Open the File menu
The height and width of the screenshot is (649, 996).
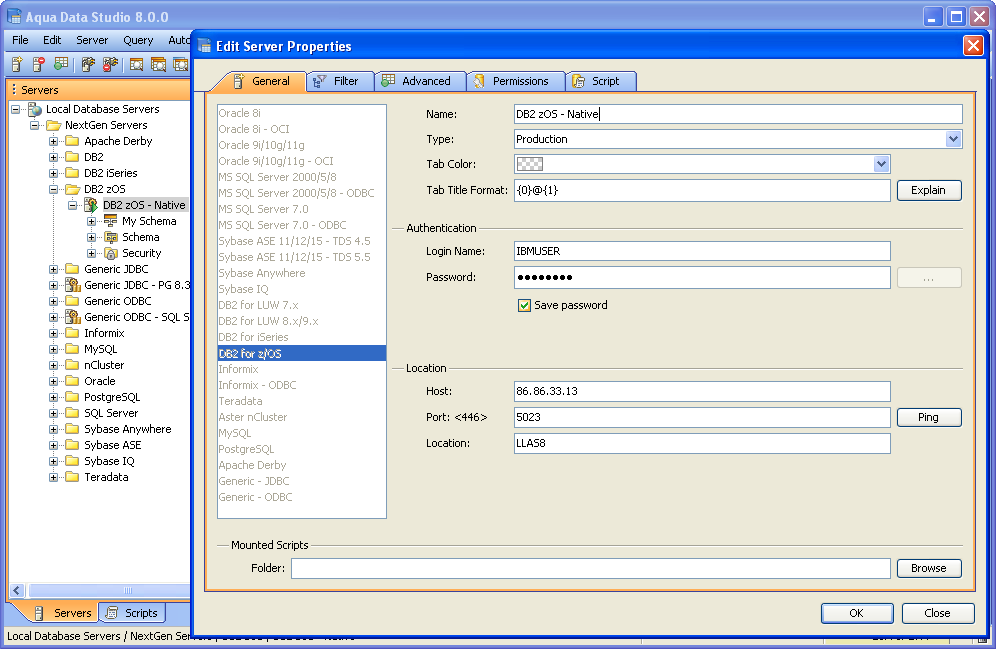tap(20, 40)
